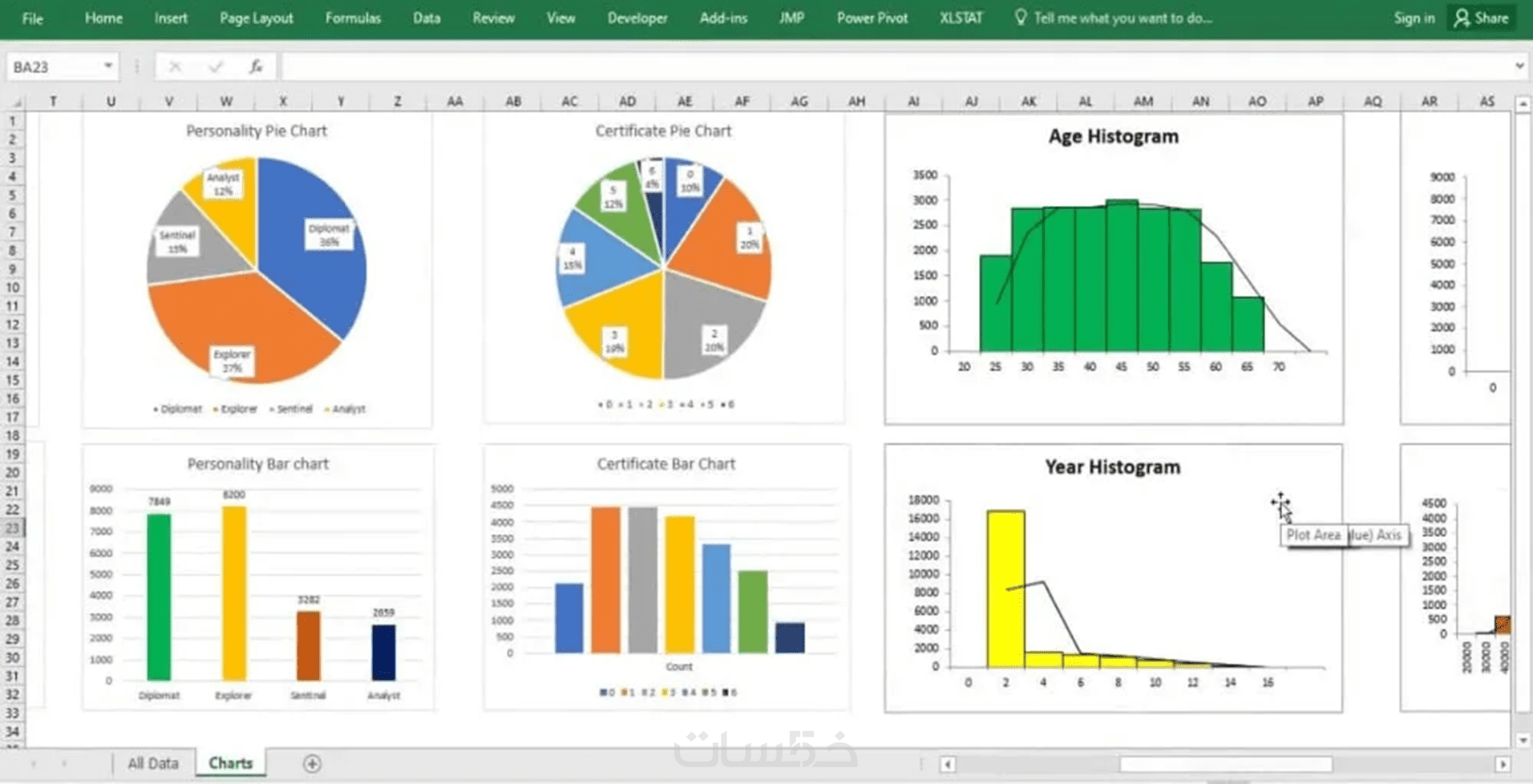Screen dimensions: 1533x784
Task: Add a new sheet with plus icon
Action: point(312,764)
